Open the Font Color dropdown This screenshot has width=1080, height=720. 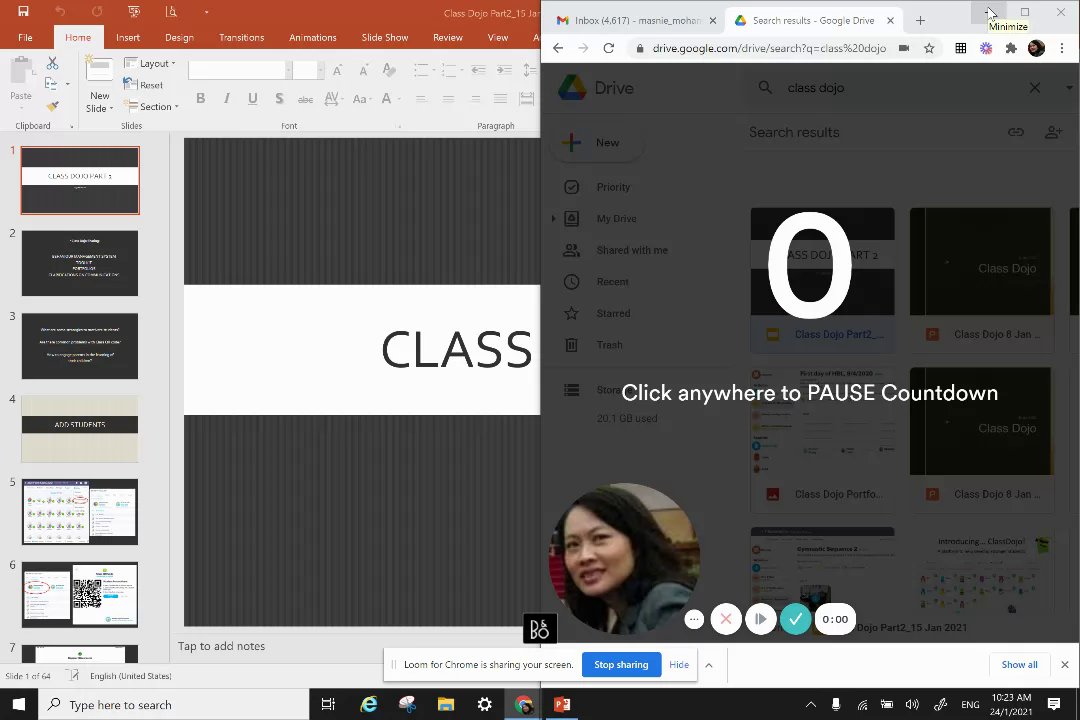pyautogui.click(x=389, y=99)
